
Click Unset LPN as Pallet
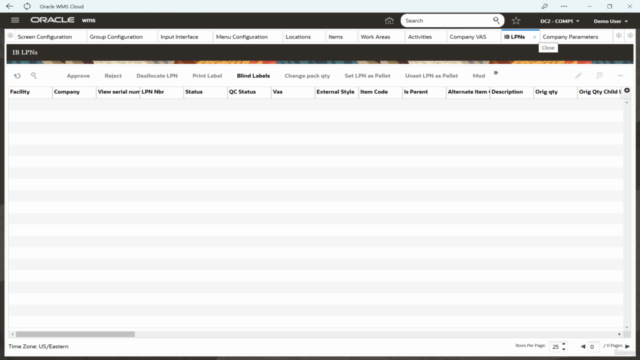coord(431,76)
